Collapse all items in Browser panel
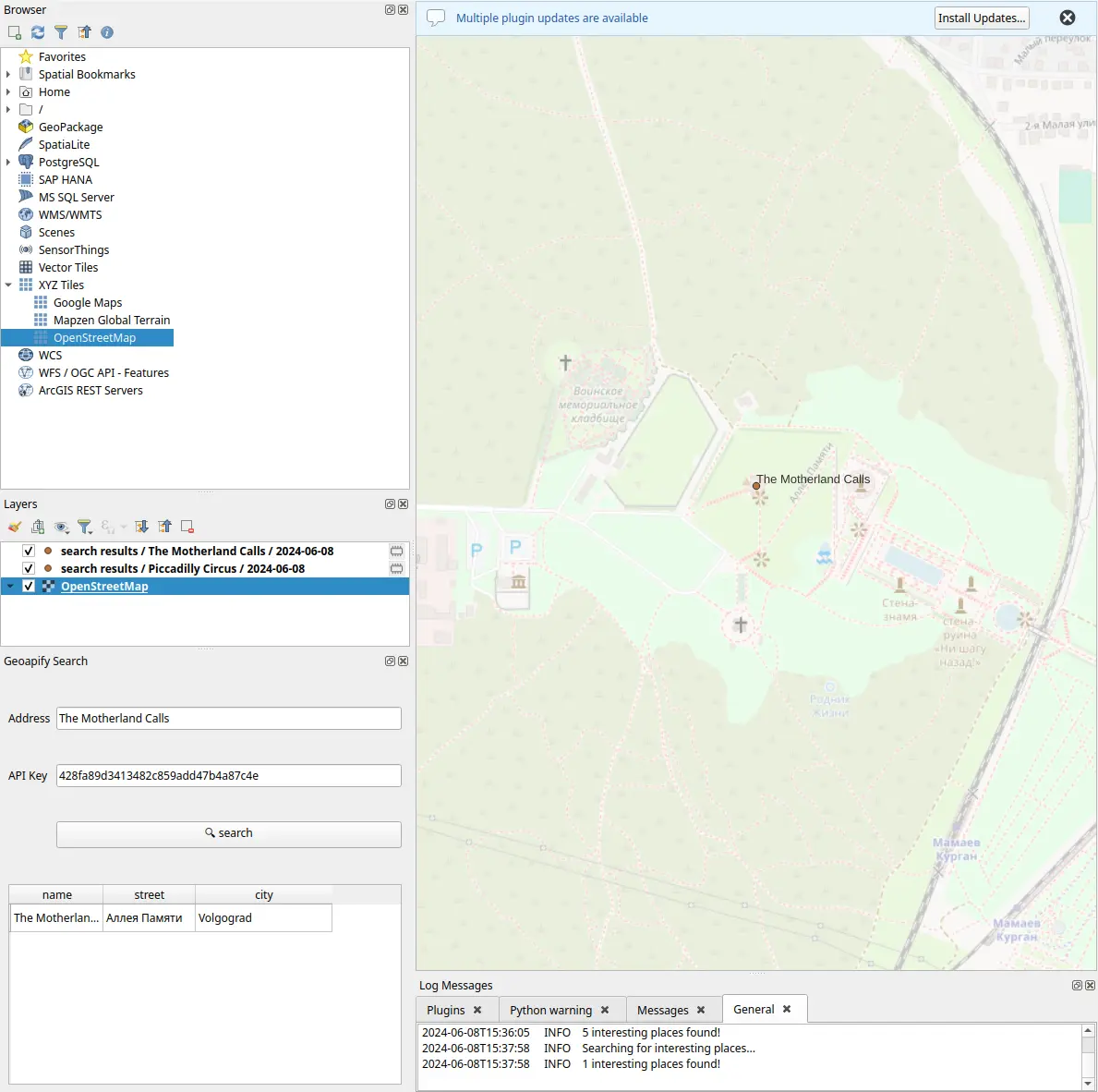Image resolution: width=1098 pixels, height=1092 pixels. tap(84, 32)
